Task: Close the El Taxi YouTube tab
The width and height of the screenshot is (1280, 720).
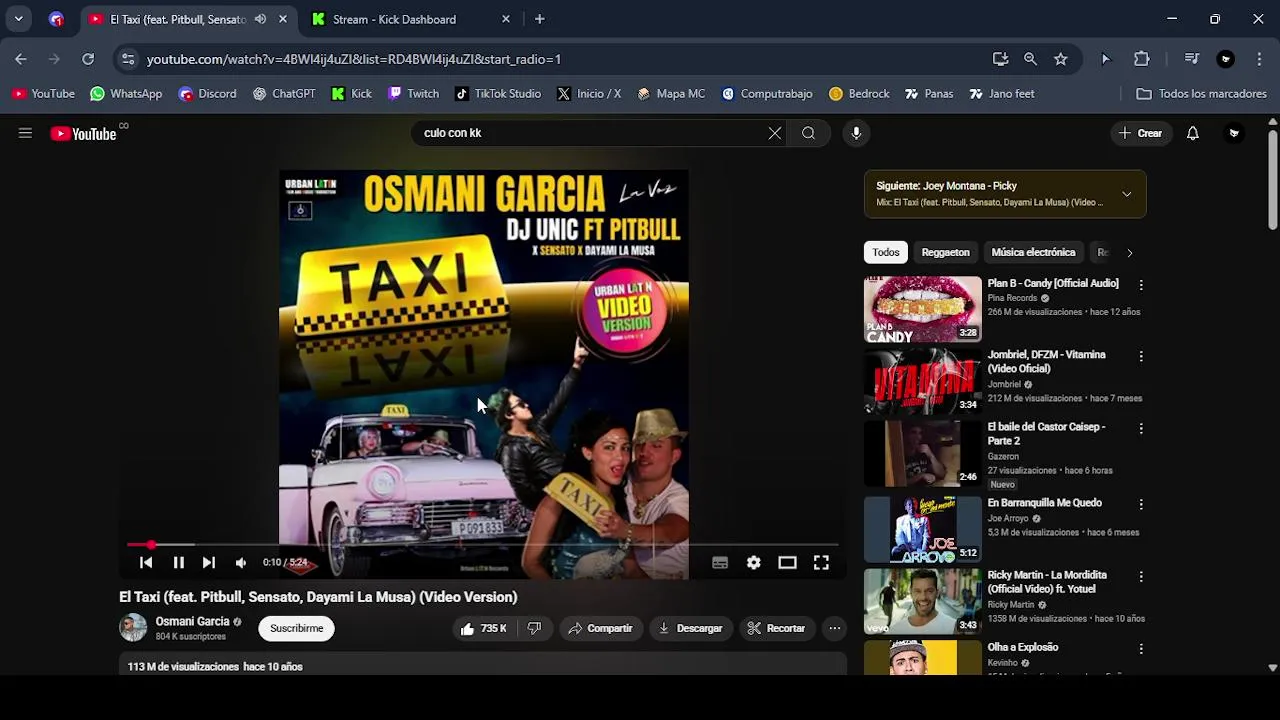Action: click(283, 19)
